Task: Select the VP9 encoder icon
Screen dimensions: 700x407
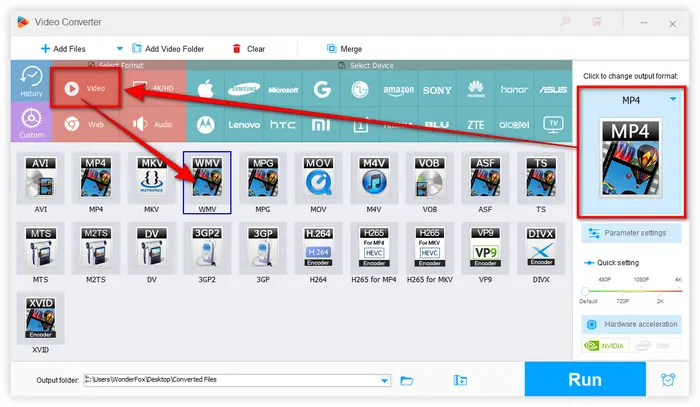Action: 485,248
